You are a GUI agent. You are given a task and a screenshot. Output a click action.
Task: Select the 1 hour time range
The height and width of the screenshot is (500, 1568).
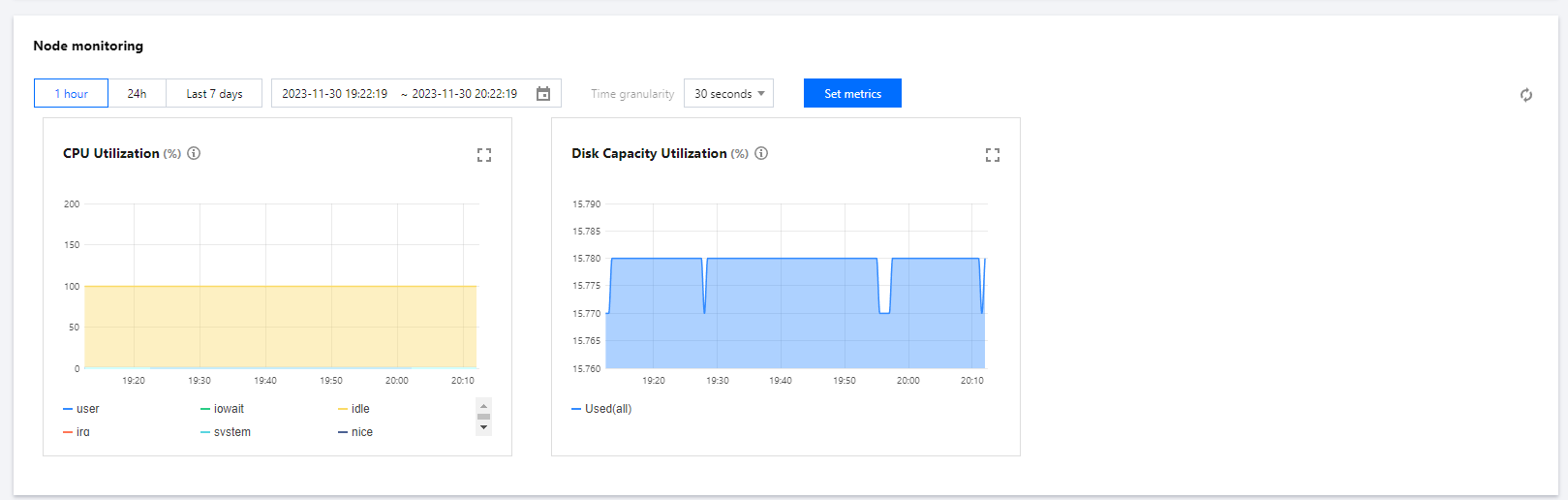71,94
